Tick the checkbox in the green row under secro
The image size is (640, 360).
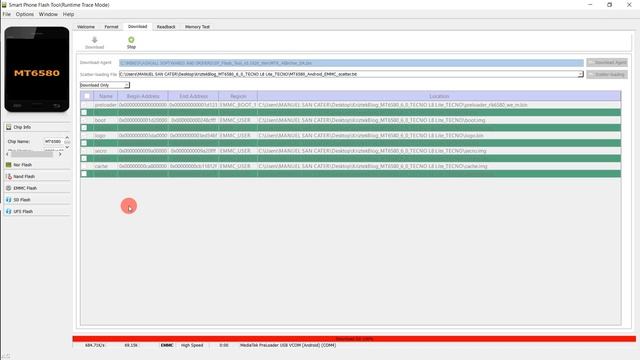pos(84,158)
